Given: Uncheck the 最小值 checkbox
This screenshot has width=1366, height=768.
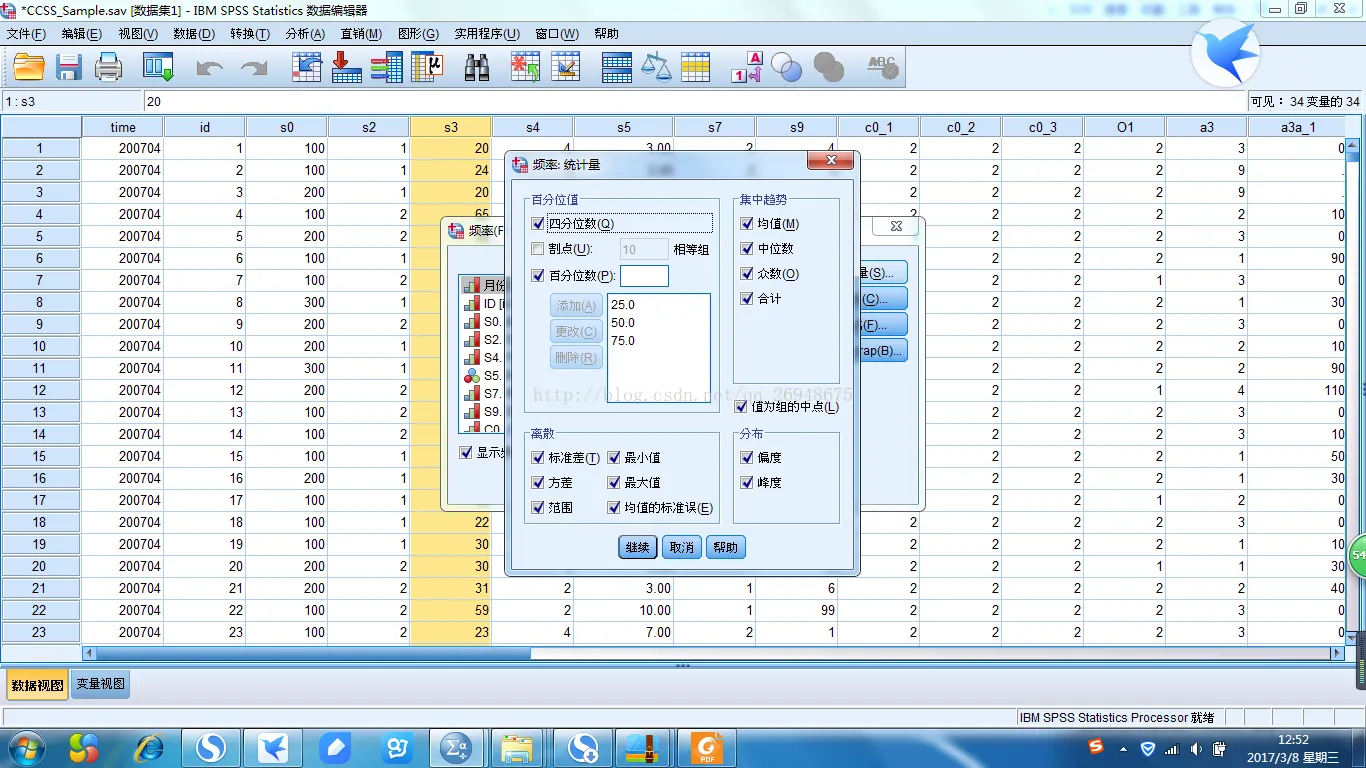Looking at the screenshot, I should click(x=614, y=458).
